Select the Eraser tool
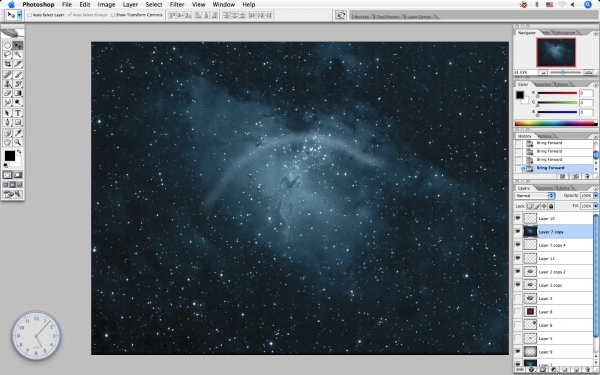 coord(7,93)
